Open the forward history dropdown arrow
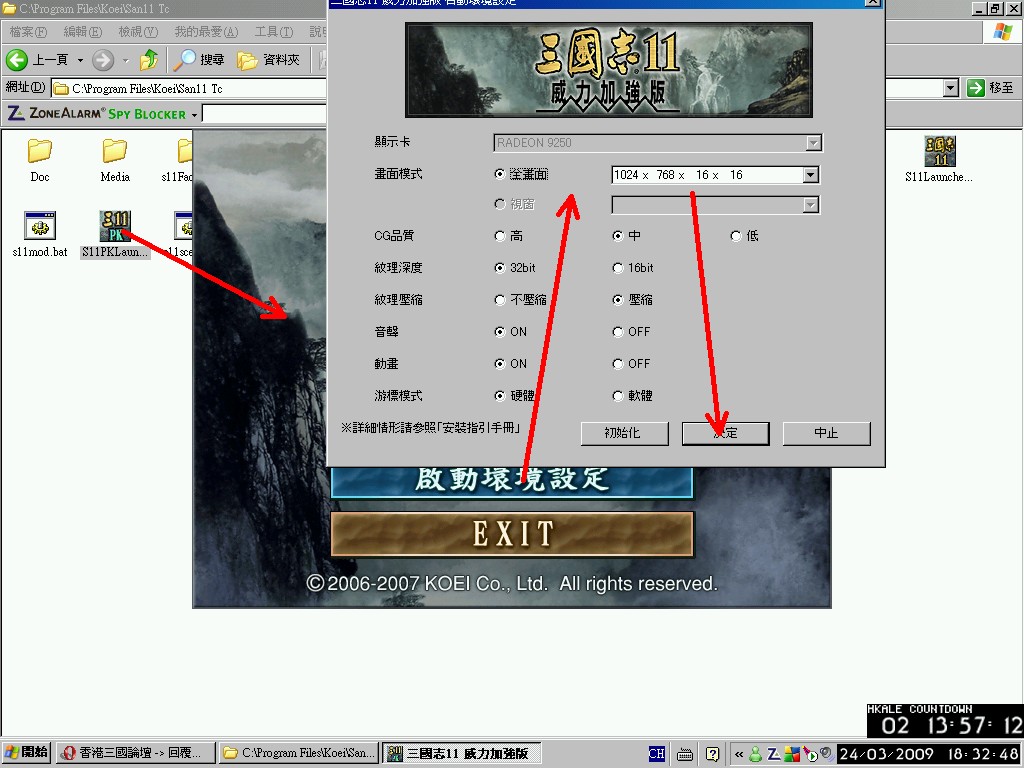The width and height of the screenshot is (1024, 768). [x=125, y=61]
